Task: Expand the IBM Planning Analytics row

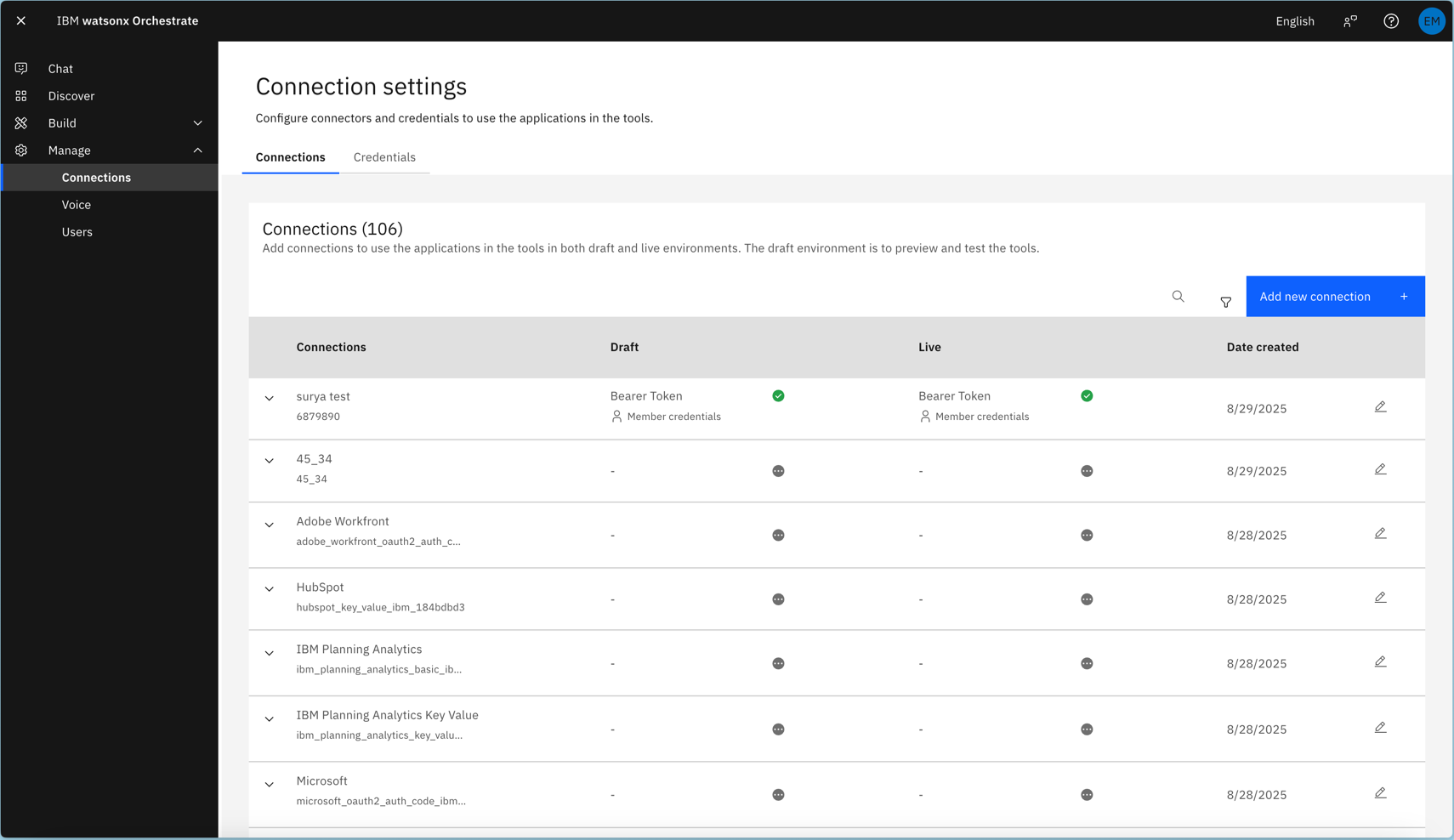Action: (x=270, y=653)
